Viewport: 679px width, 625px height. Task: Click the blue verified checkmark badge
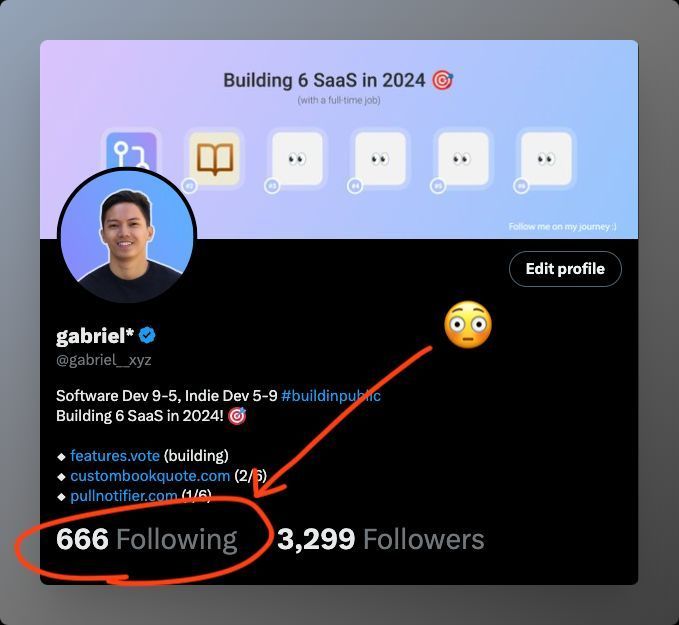[147, 335]
